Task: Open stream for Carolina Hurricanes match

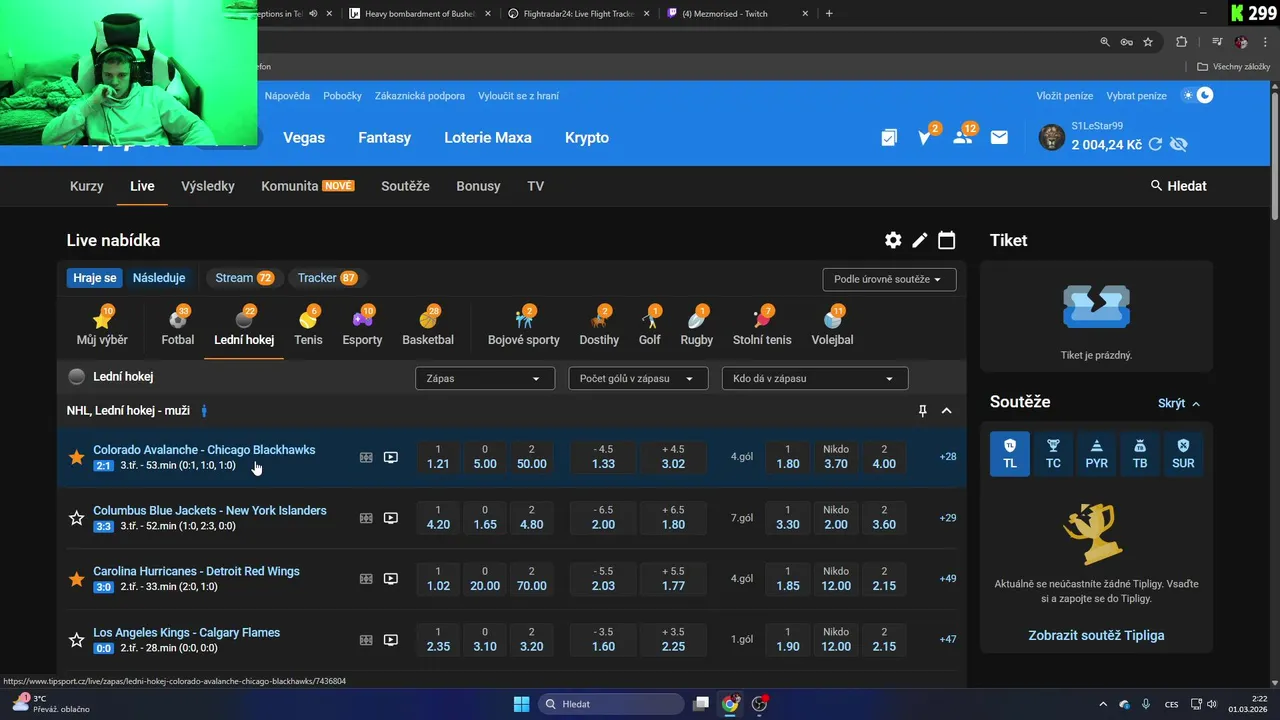Action: coord(391,579)
